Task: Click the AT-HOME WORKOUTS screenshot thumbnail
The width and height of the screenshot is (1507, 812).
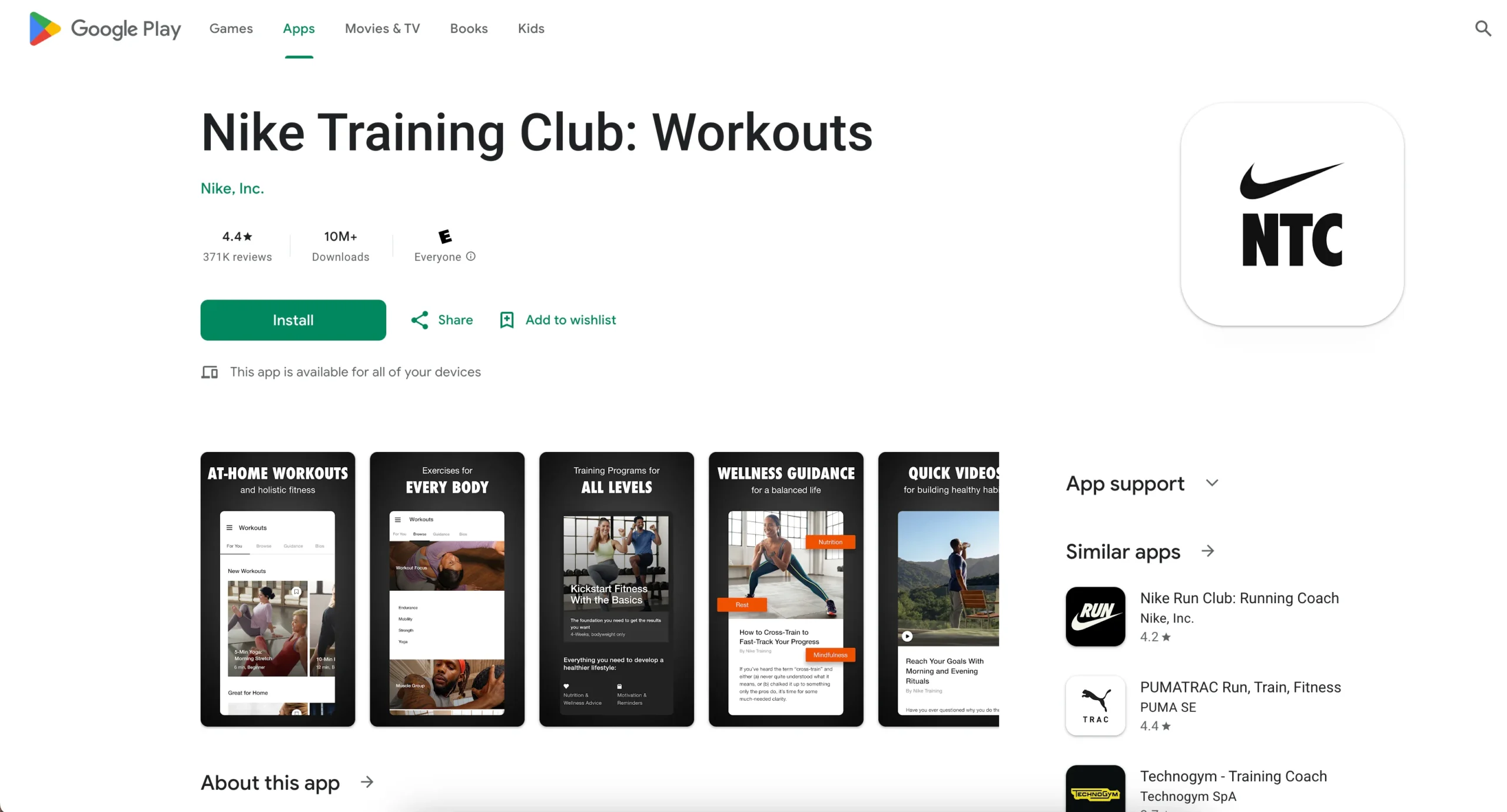Action: coord(278,589)
